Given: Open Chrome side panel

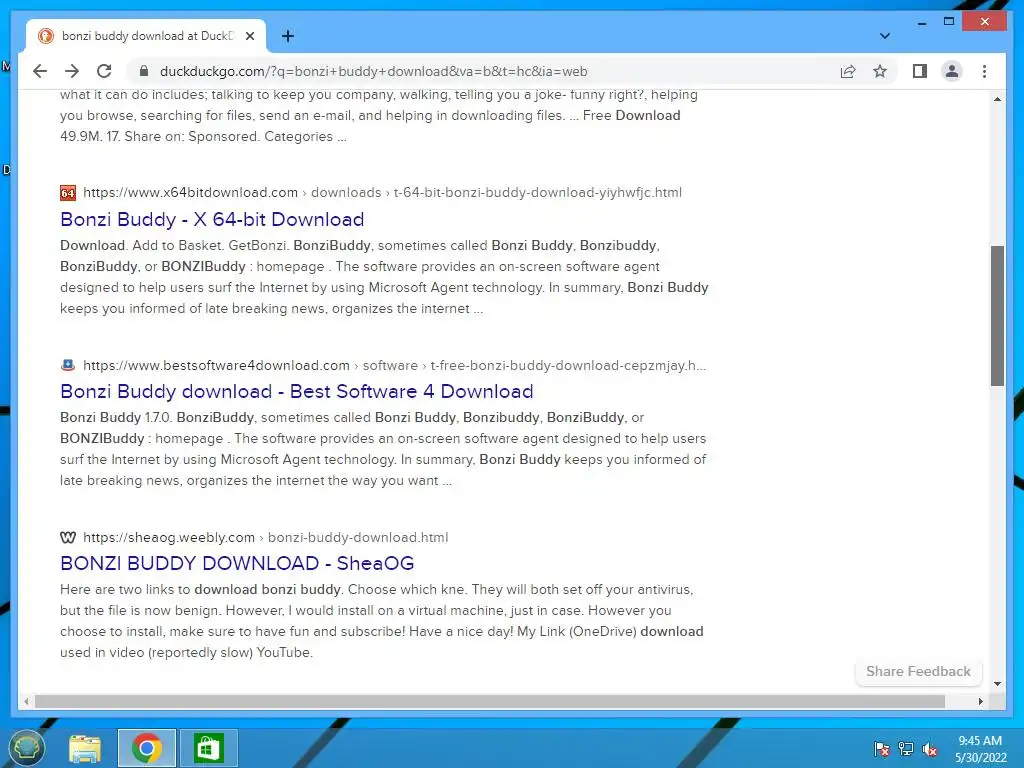Looking at the screenshot, I should coord(920,71).
